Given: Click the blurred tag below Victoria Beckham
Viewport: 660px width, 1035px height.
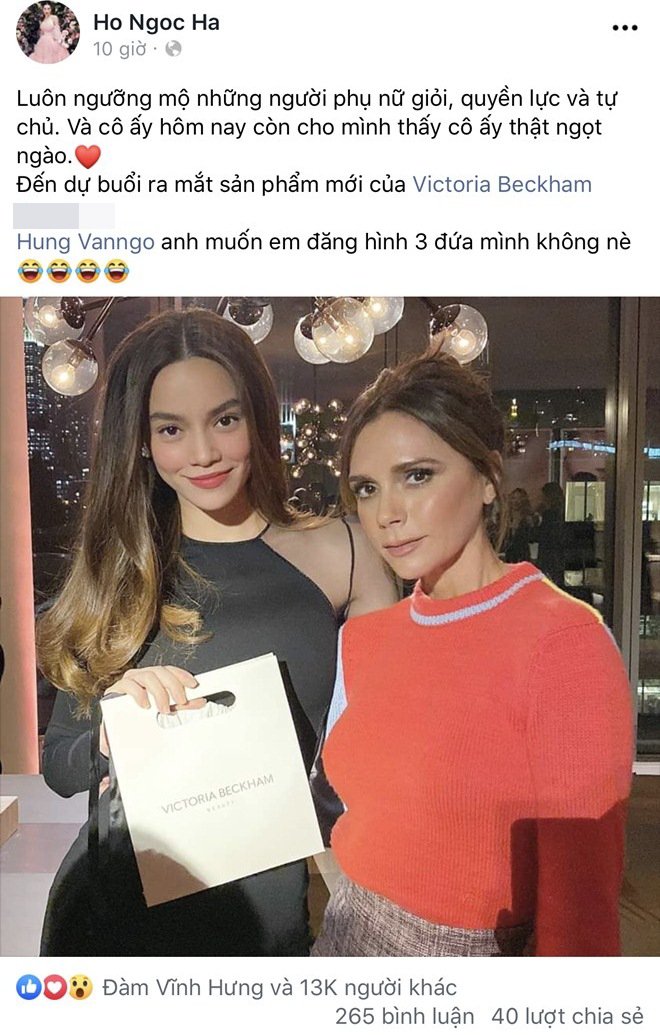Looking at the screenshot, I should pos(64,216).
